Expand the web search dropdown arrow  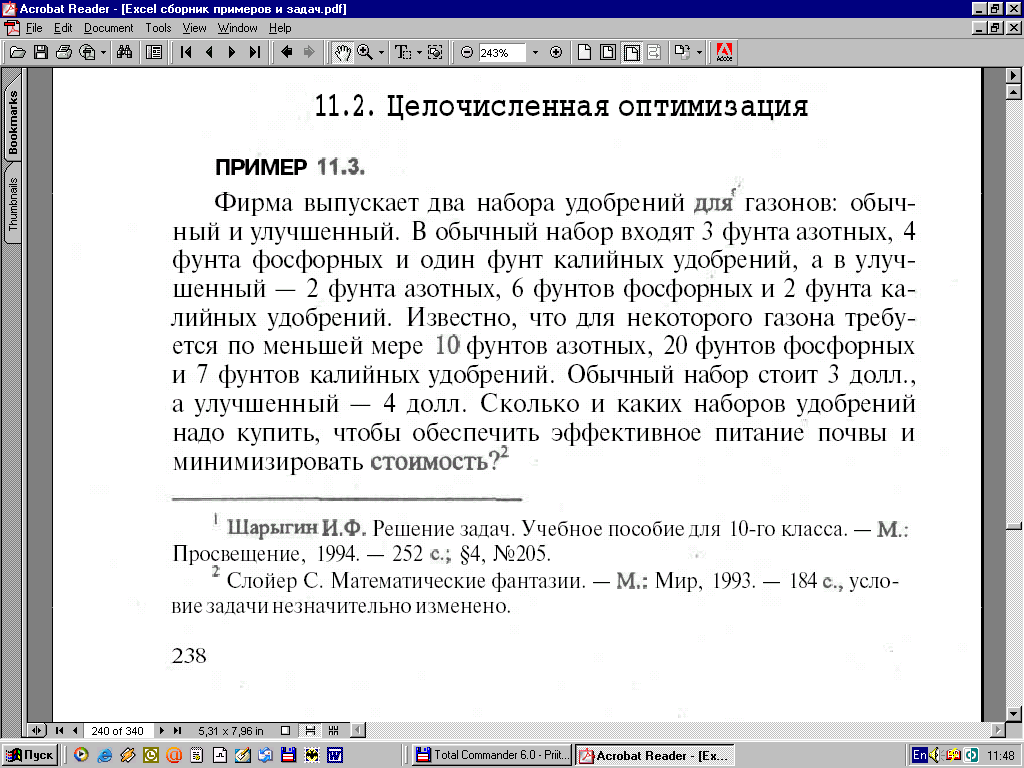[x=103, y=52]
